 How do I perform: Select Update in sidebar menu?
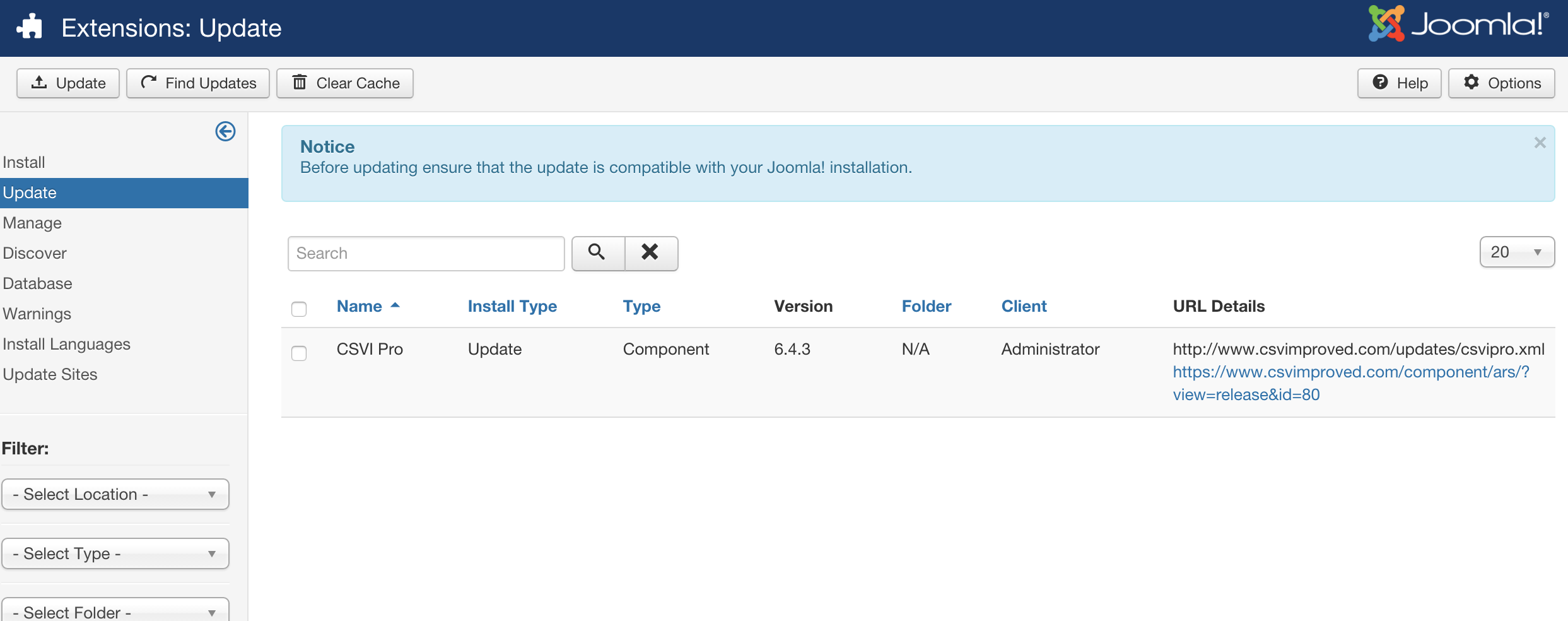[x=124, y=192]
